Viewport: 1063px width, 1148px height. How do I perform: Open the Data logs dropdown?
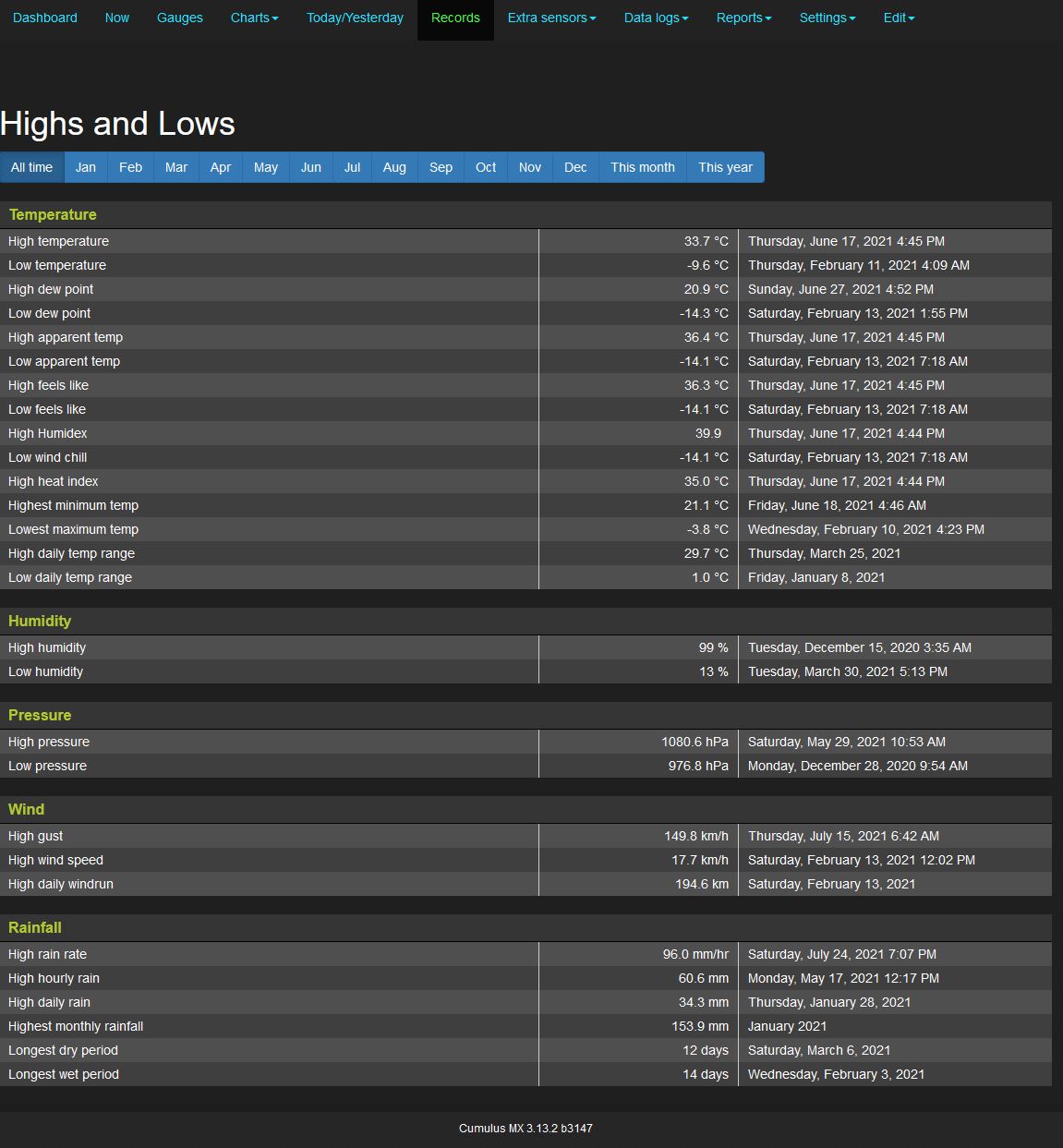[x=656, y=18]
